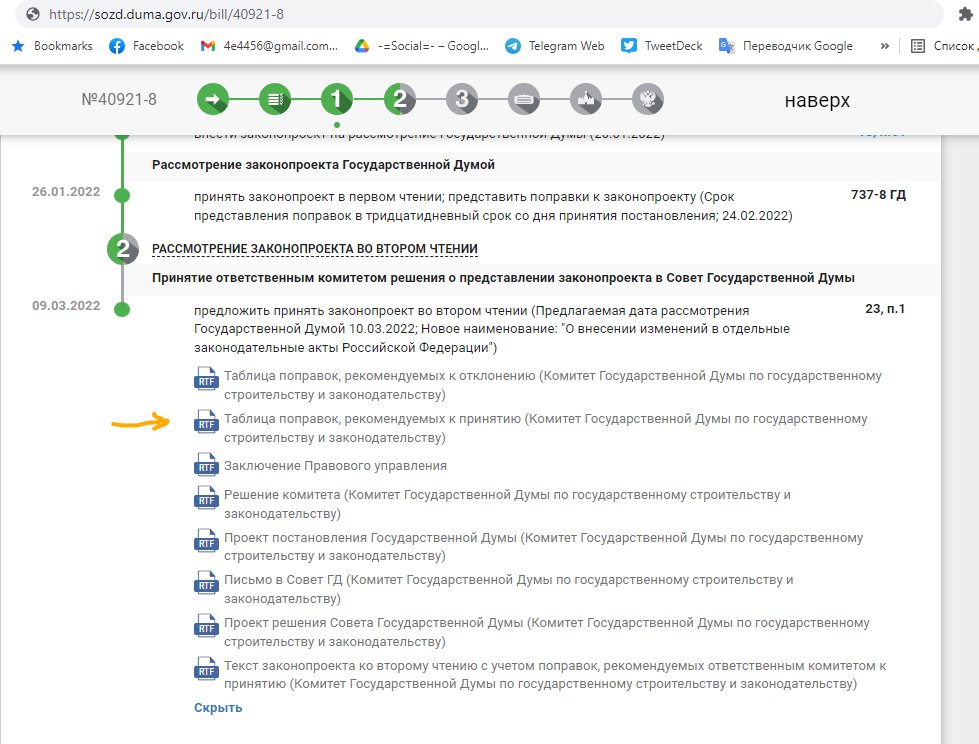
Task: Open the browser extensions puzzle icon
Action: (x=966, y=14)
